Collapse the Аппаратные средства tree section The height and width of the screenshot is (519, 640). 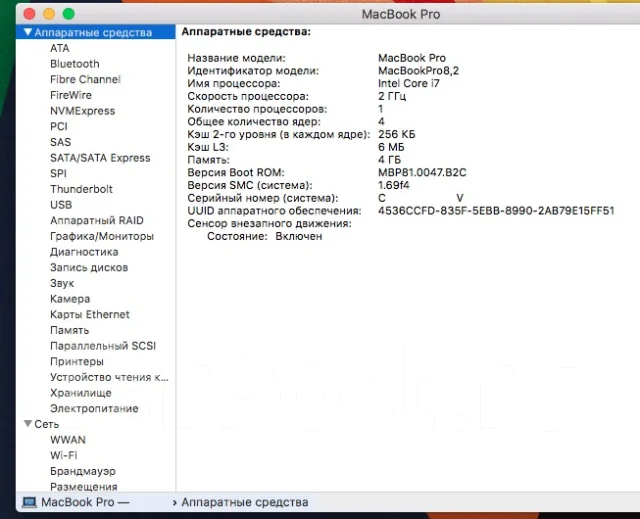pyautogui.click(x=27, y=32)
